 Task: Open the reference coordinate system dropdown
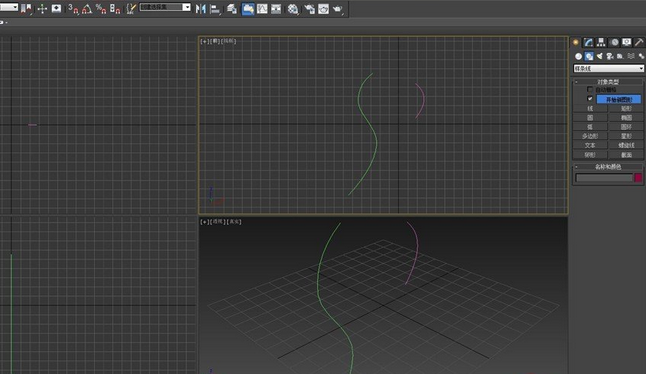click(x=9, y=7)
